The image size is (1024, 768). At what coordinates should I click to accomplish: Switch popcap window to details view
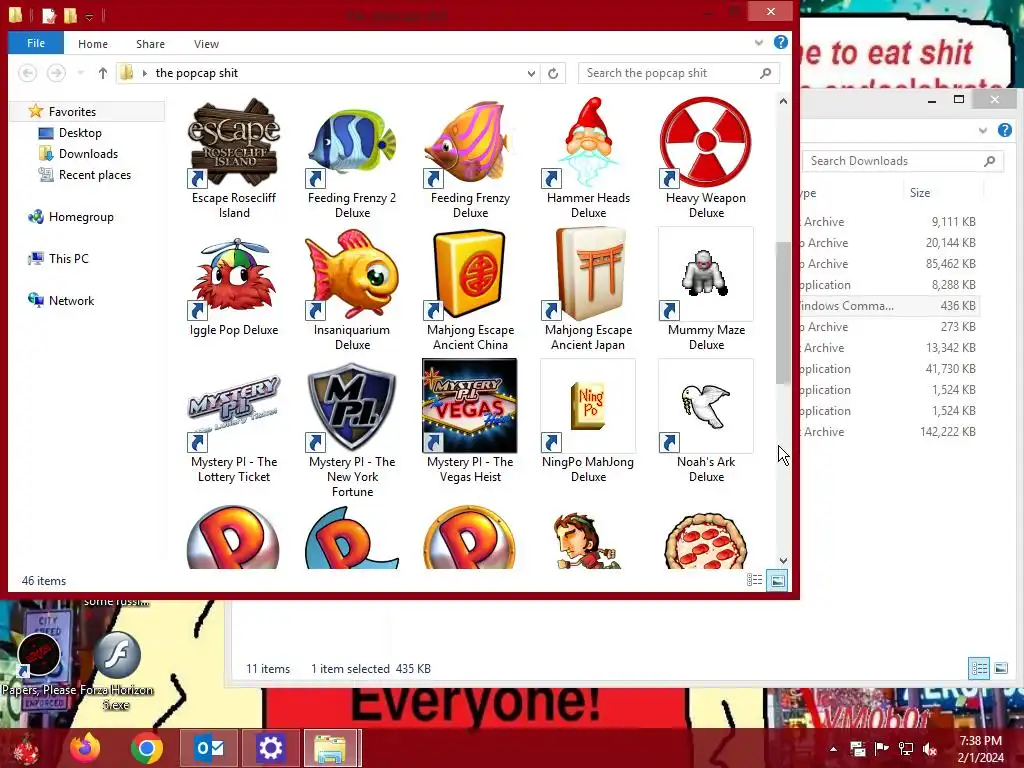click(754, 580)
